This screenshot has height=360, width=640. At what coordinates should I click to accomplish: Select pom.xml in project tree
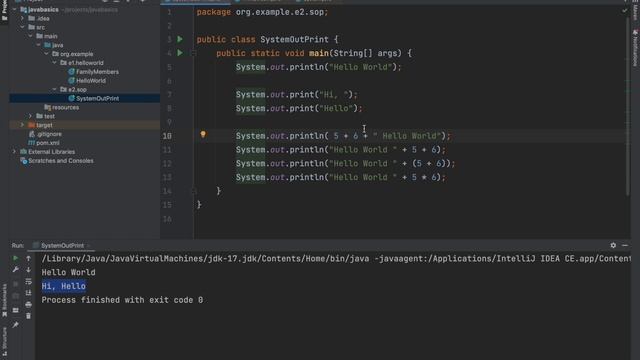pyautogui.click(x=48, y=143)
